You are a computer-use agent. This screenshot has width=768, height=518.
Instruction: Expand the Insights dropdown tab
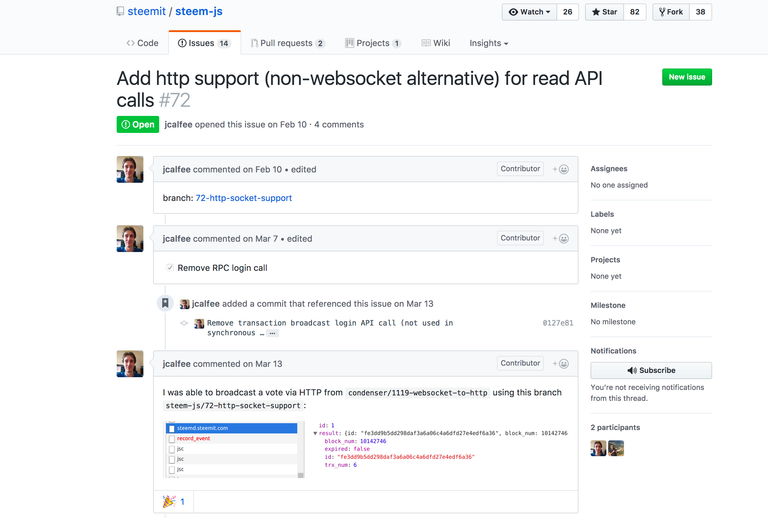tap(488, 43)
